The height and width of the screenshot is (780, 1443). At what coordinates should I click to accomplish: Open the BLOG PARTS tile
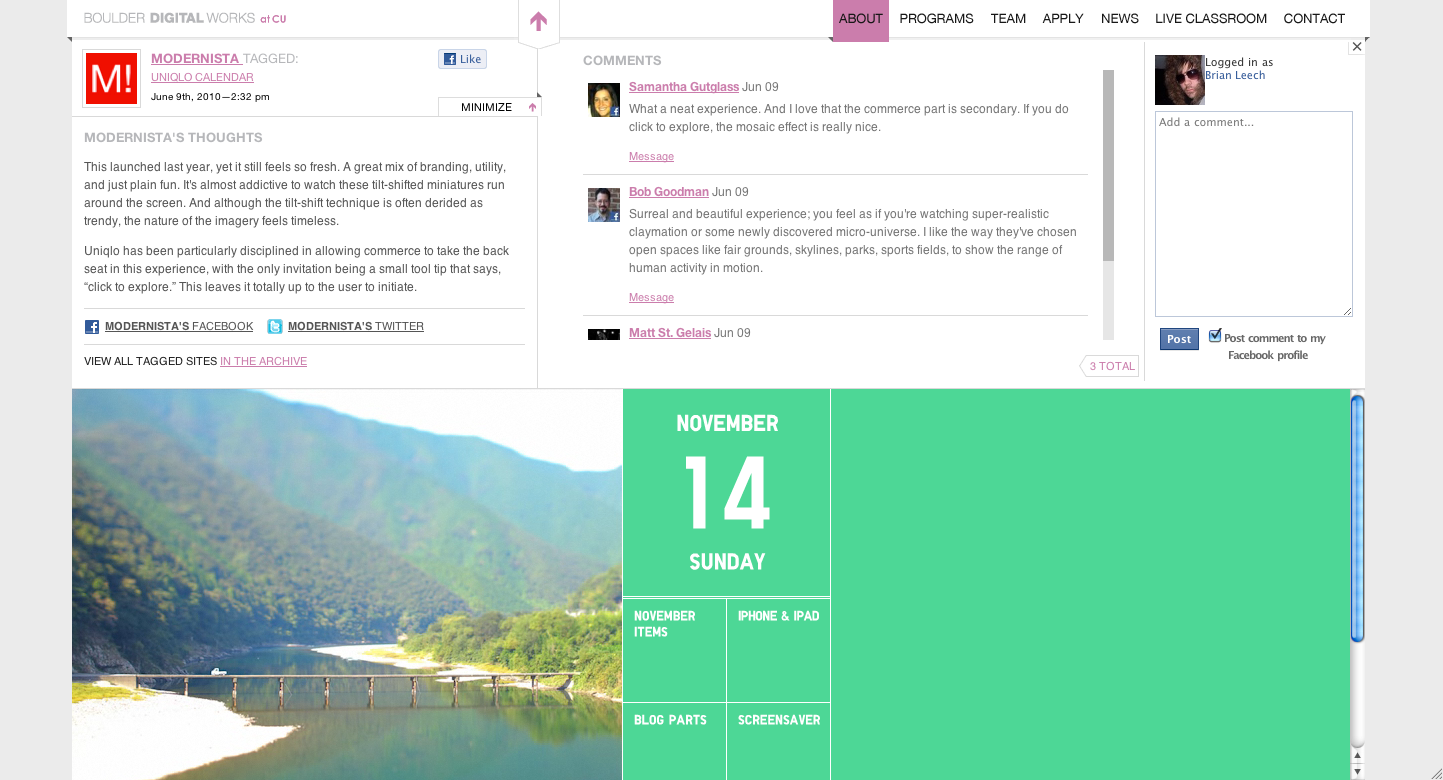pos(675,742)
